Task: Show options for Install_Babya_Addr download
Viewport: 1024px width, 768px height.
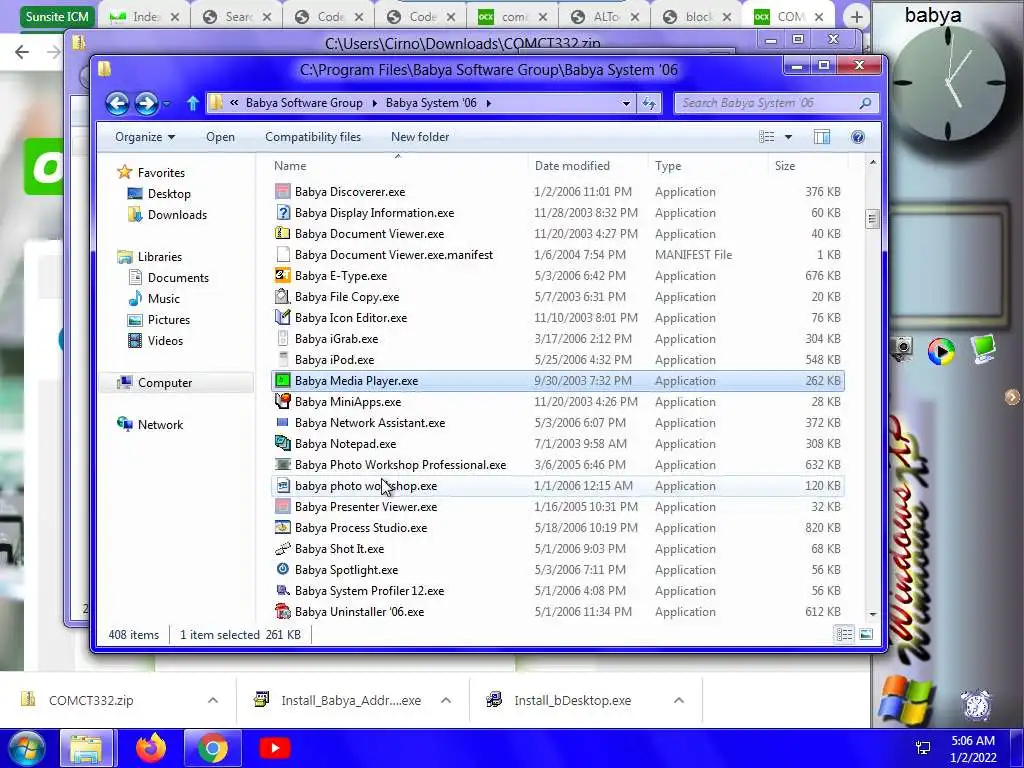Action: click(x=446, y=700)
